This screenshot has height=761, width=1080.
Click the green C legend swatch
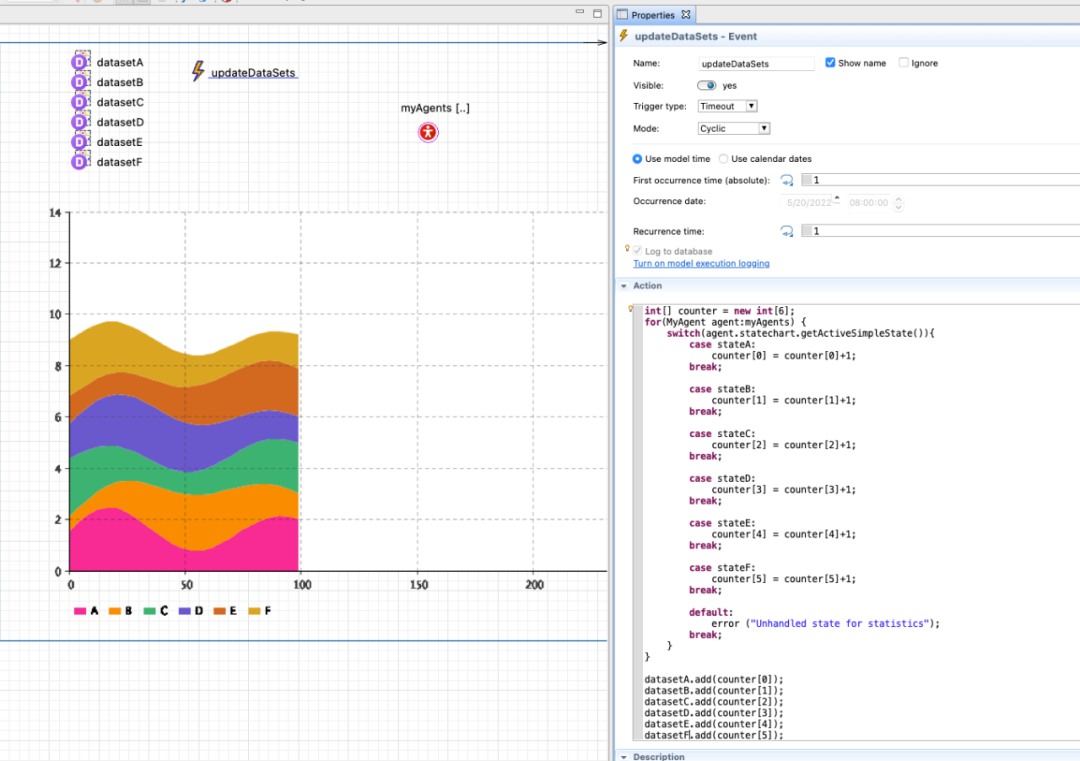click(x=149, y=611)
